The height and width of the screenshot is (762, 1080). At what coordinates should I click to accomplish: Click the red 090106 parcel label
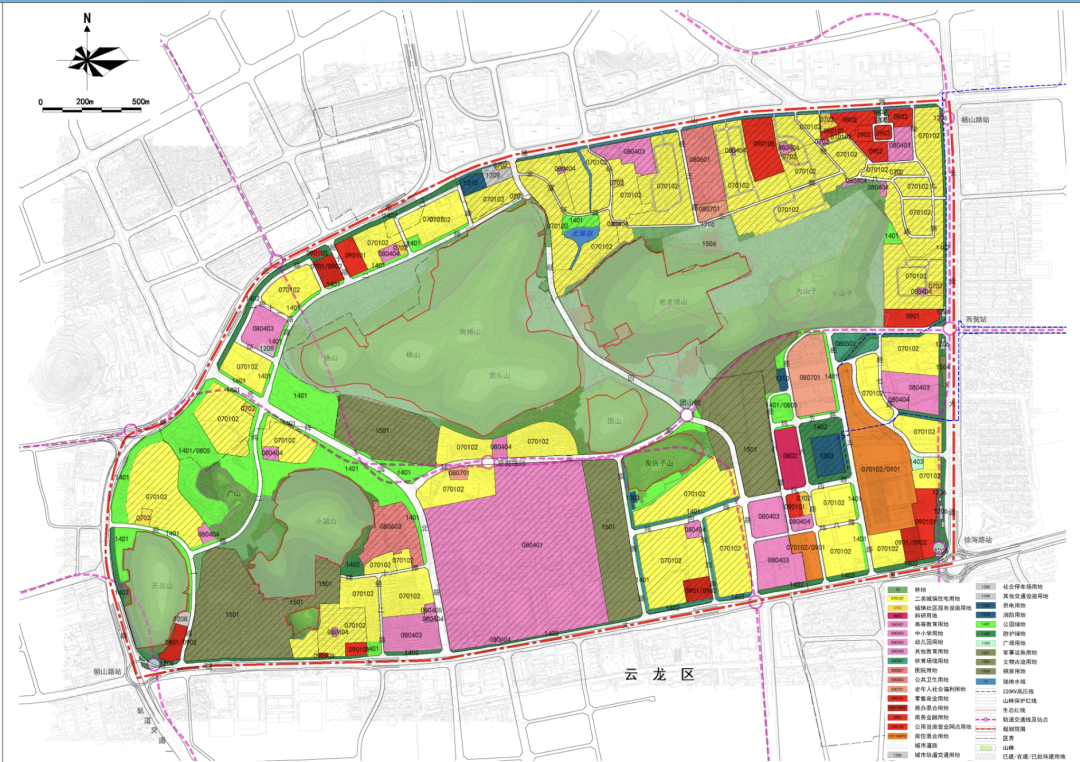tap(763, 144)
